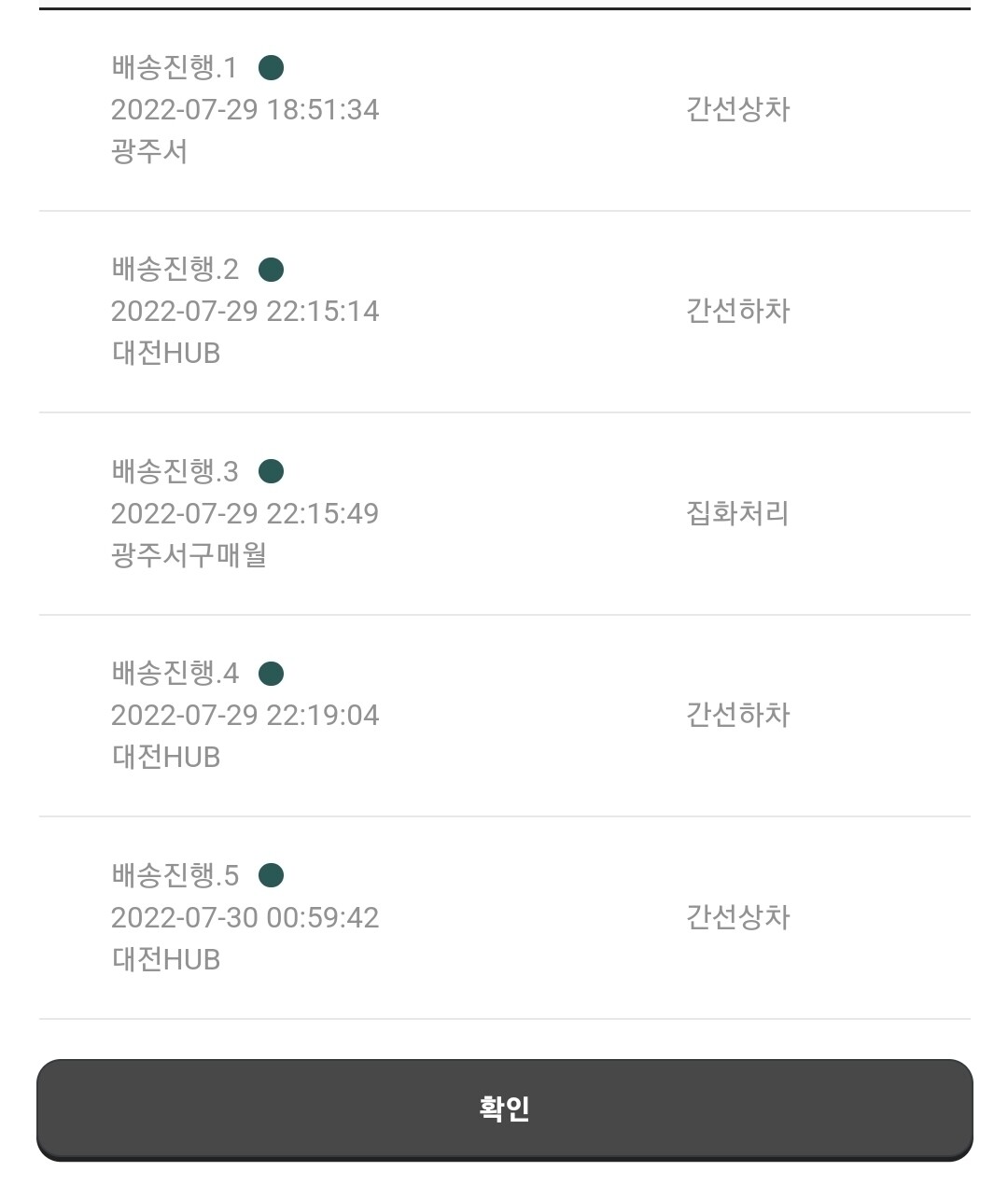Select the 배송진행.1 step label
Screen dimensions: 1008x1199
(175, 67)
